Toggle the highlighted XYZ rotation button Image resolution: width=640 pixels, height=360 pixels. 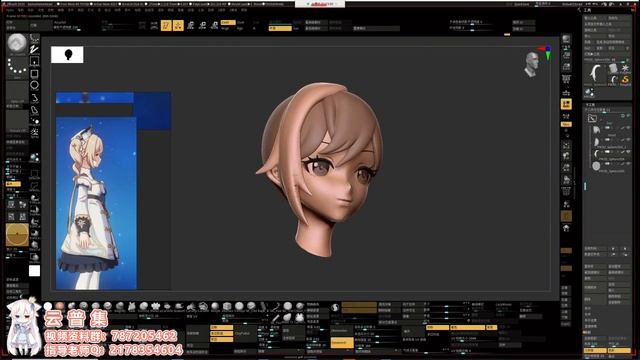coord(566,124)
